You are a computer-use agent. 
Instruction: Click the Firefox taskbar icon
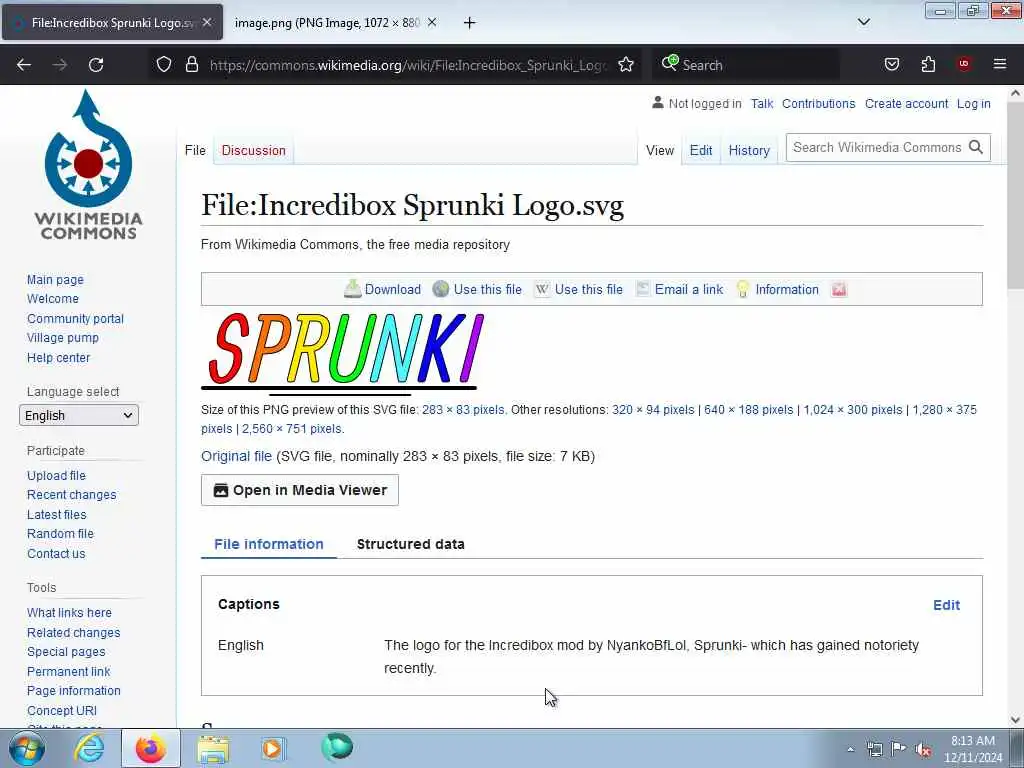coord(151,749)
